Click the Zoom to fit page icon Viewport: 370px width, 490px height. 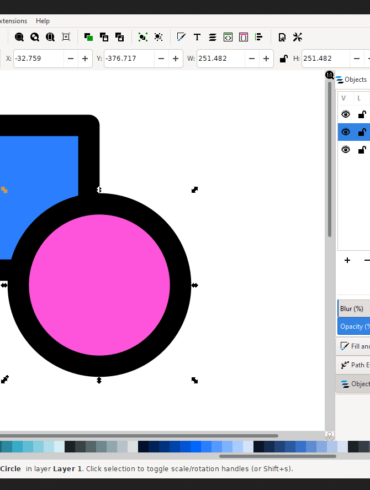click(x=50, y=37)
